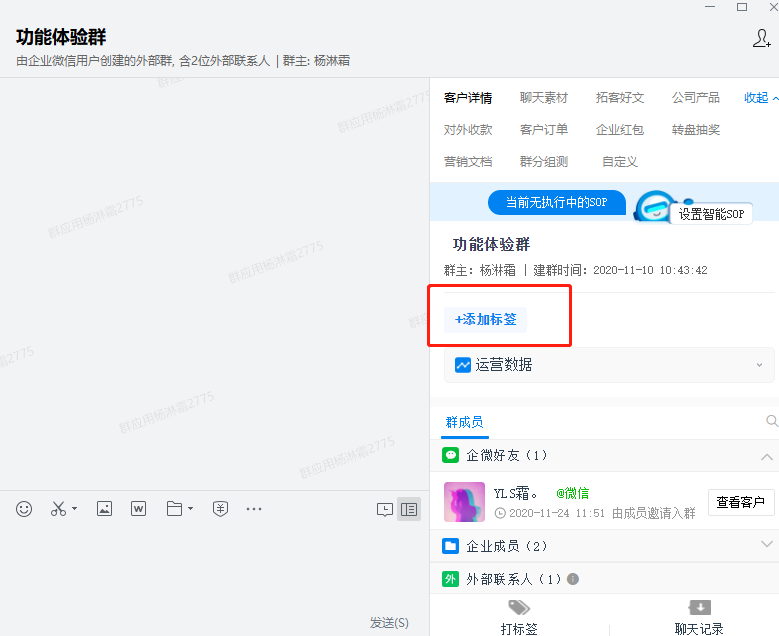Expand the 企业成员 member list
The height and width of the screenshot is (636, 779).
click(x=767, y=545)
